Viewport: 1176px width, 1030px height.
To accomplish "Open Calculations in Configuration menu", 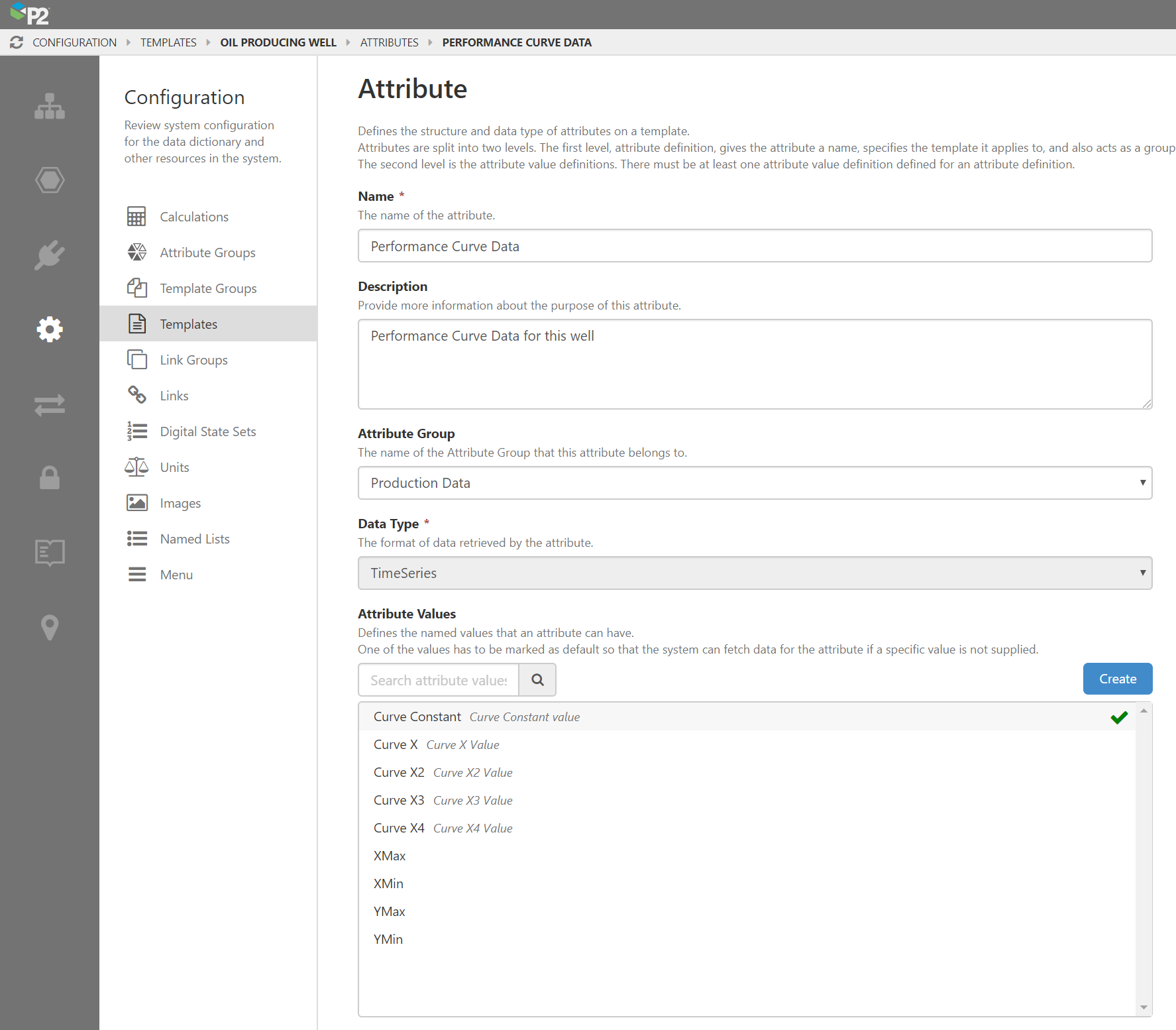I will pos(193,217).
